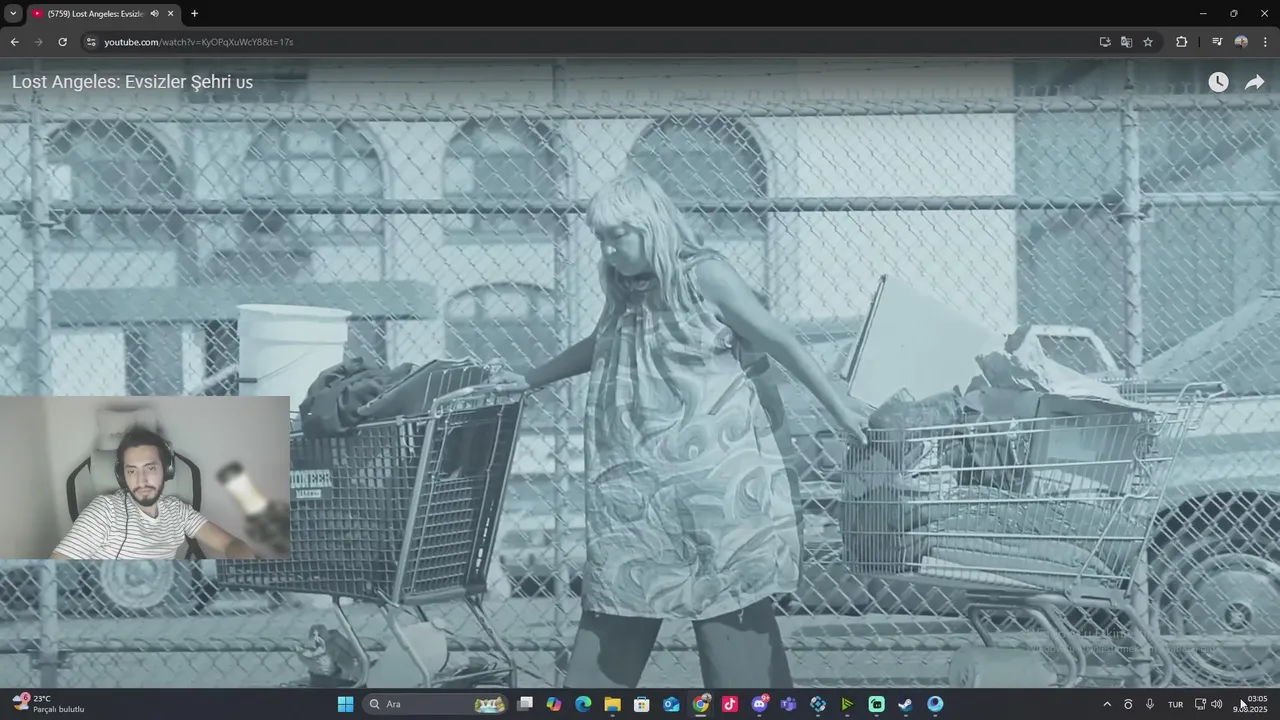Image resolution: width=1280 pixels, height=720 pixels.
Task: Open Chrome three-dot menu
Action: click(1266, 42)
